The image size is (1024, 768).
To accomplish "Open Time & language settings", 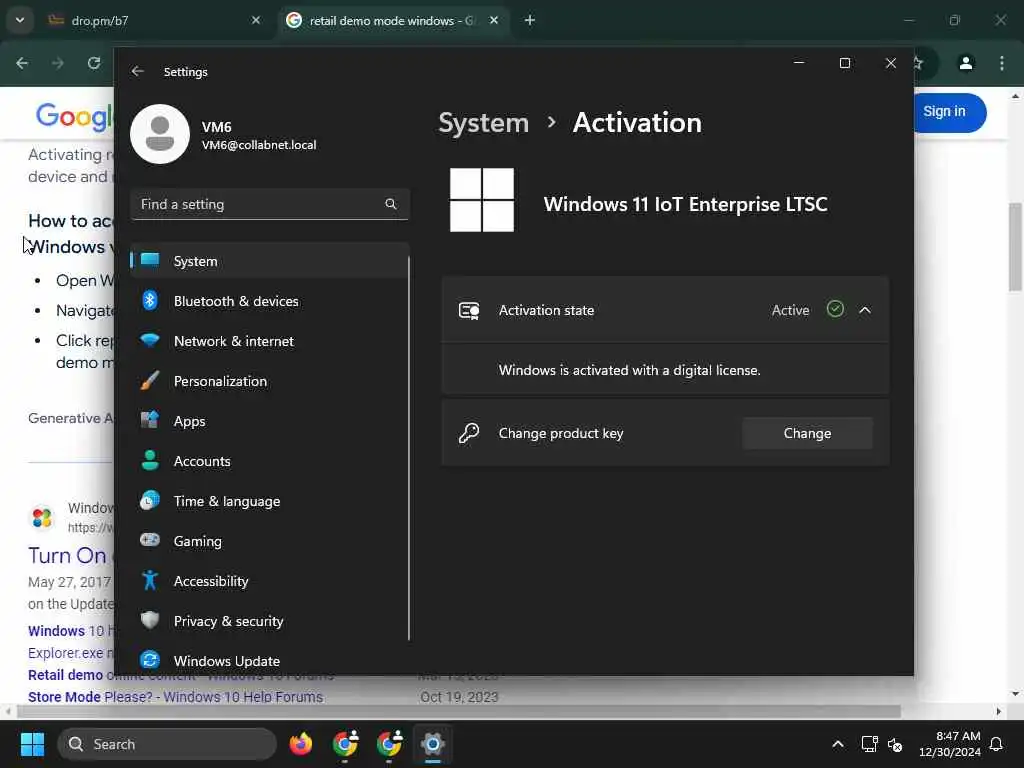I will 270,501.
